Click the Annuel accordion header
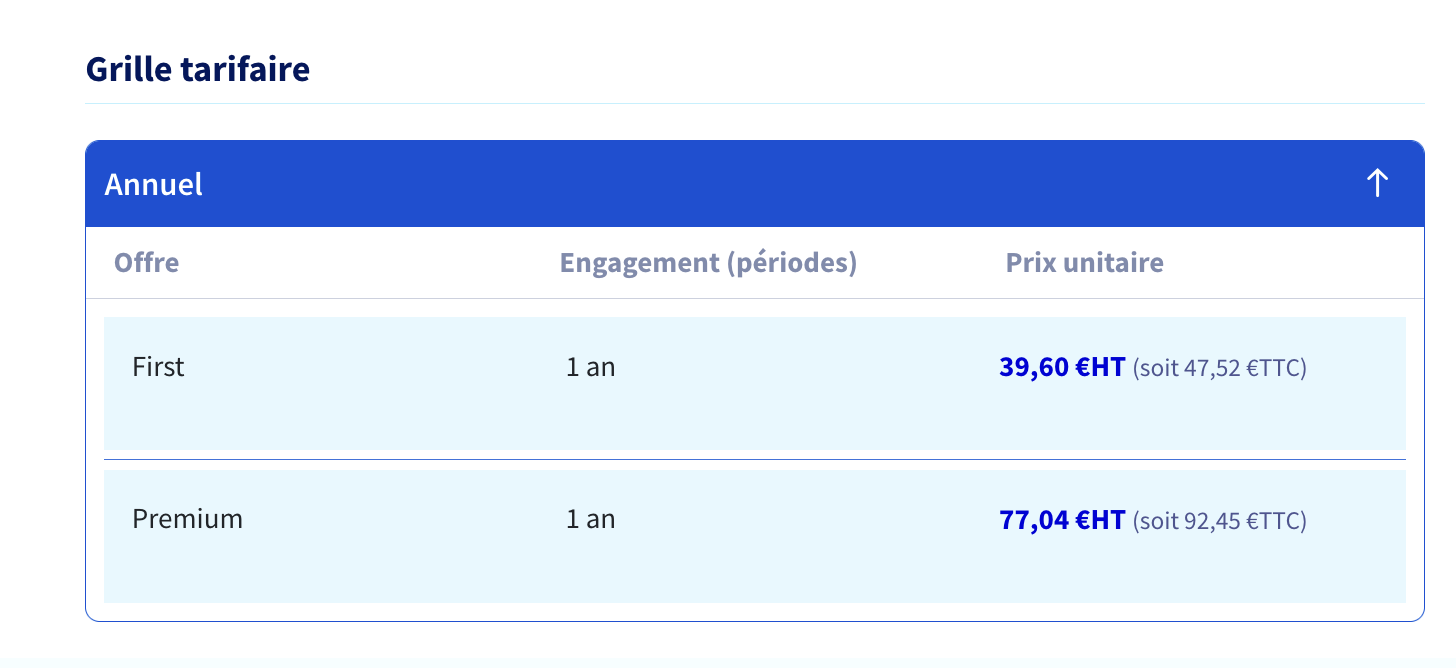 755,184
